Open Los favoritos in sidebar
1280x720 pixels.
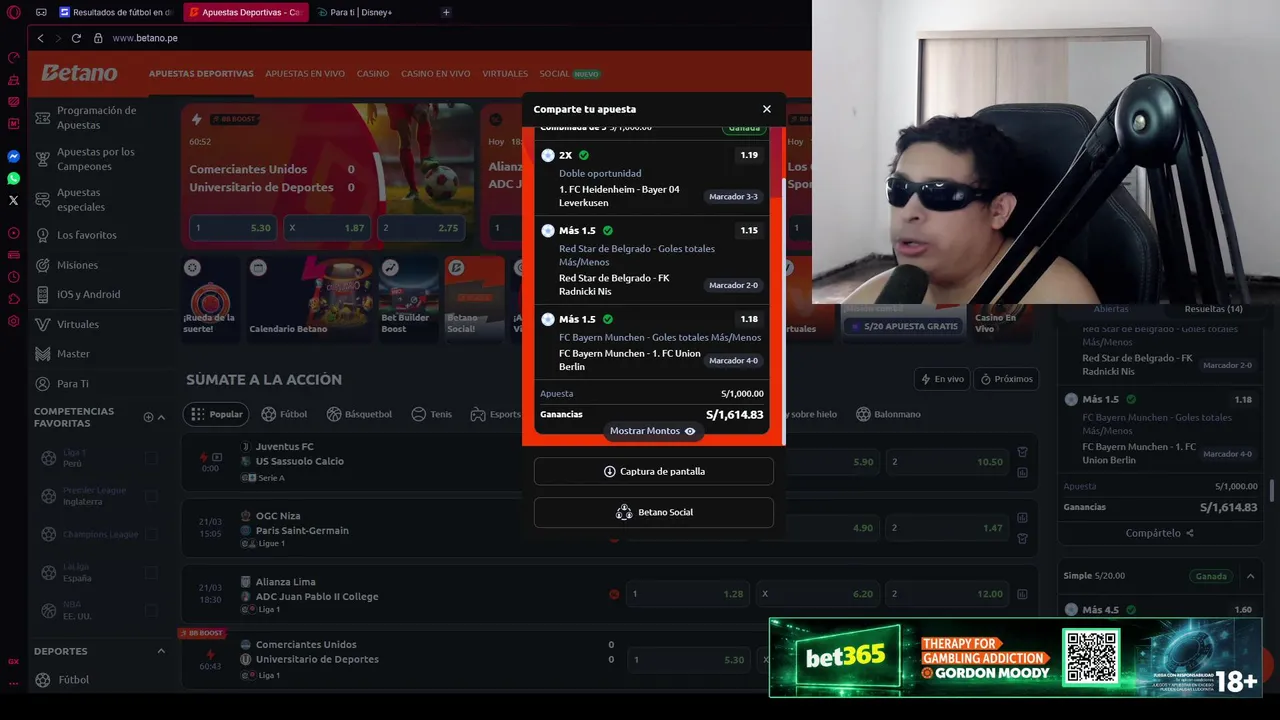[87, 235]
